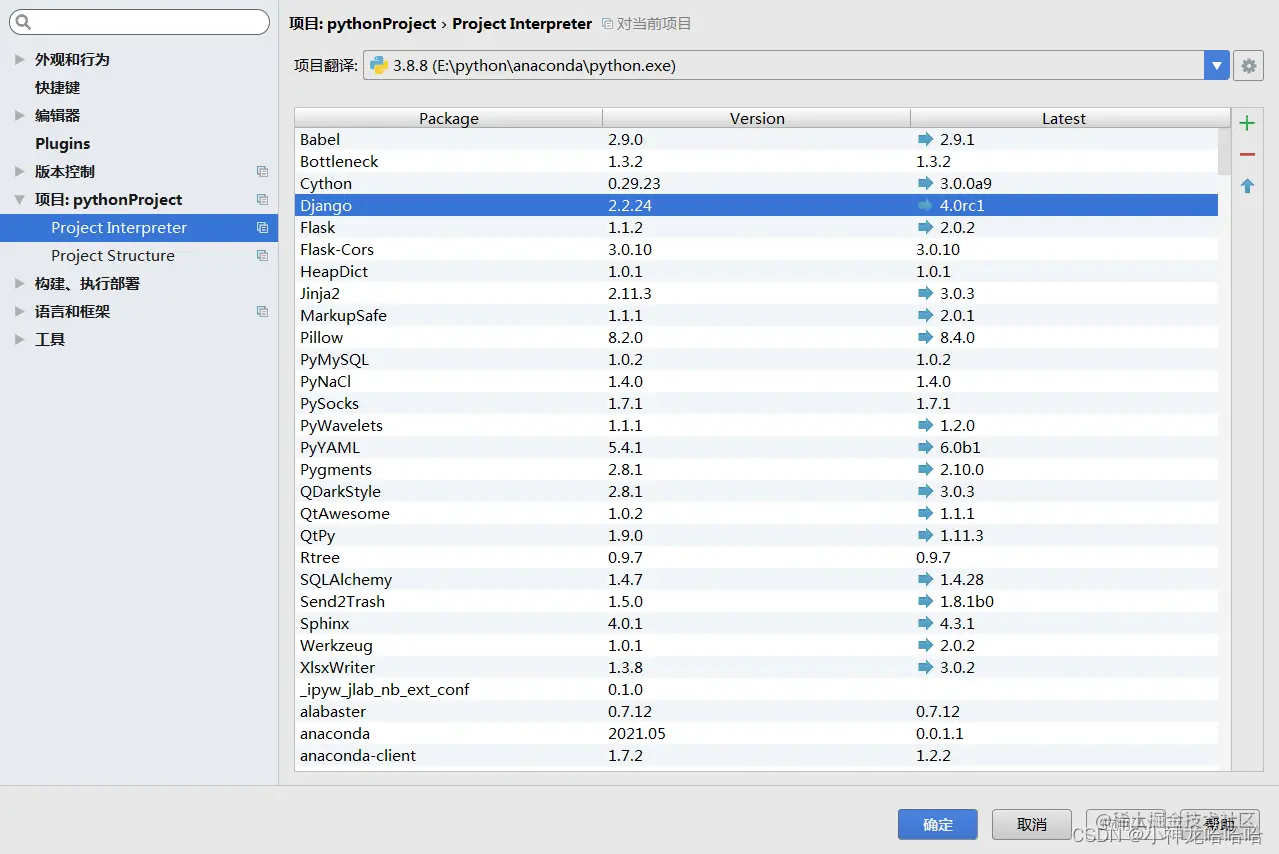Click the 取消 button
This screenshot has width=1279, height=854.
[1032, 824]
